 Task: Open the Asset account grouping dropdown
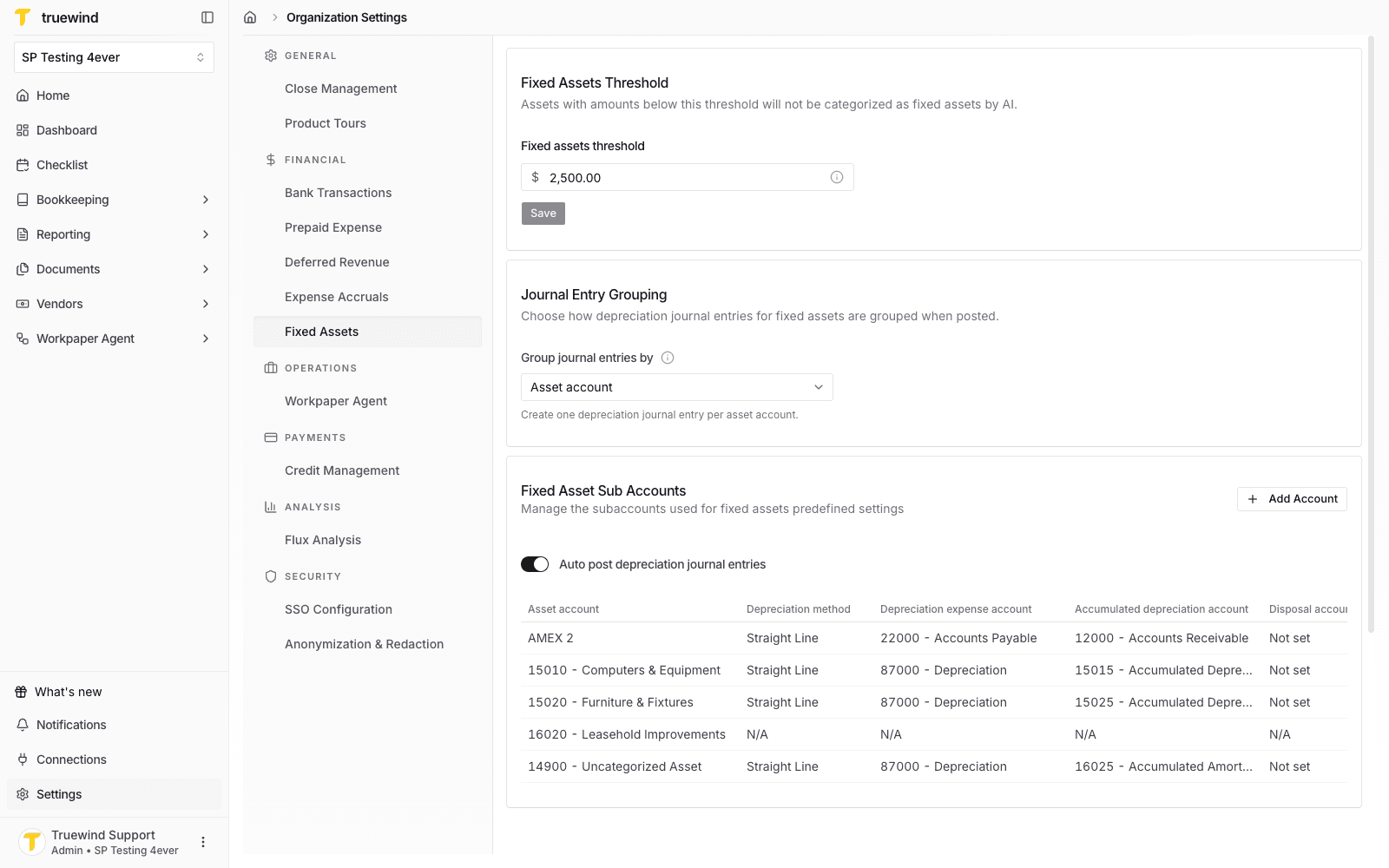pos(677,387)
